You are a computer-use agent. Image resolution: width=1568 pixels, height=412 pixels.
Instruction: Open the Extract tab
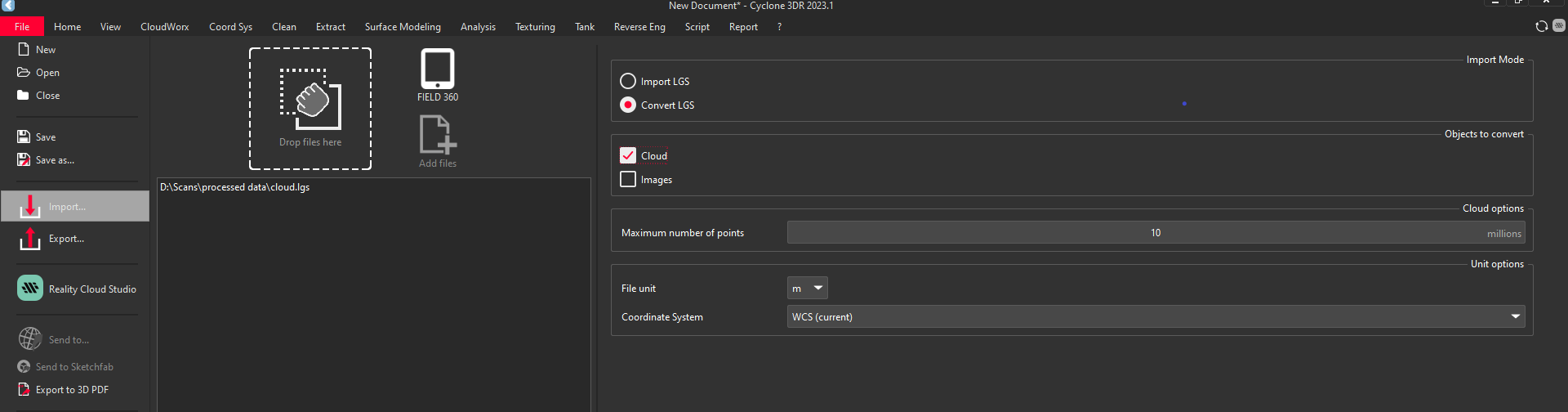pos(331,26)
